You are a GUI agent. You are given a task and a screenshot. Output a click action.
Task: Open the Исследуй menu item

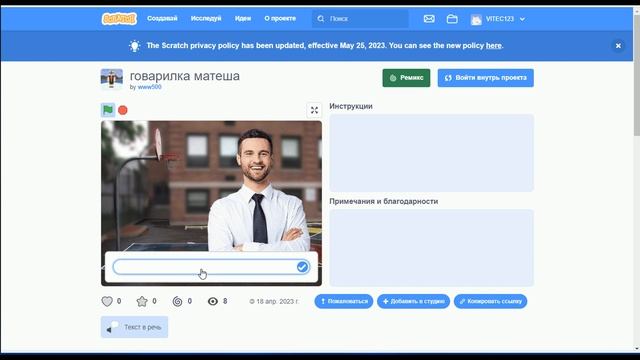pyautogui.click(x=206, y=18)
